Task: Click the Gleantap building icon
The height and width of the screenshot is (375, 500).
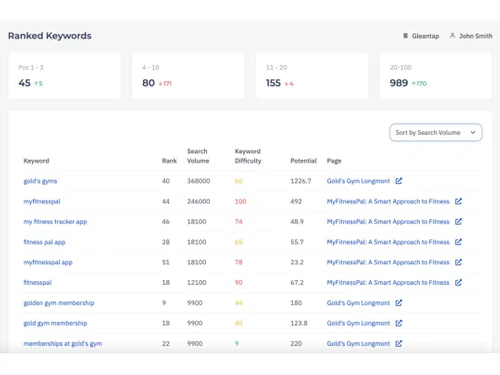Action: pos(405,36)
